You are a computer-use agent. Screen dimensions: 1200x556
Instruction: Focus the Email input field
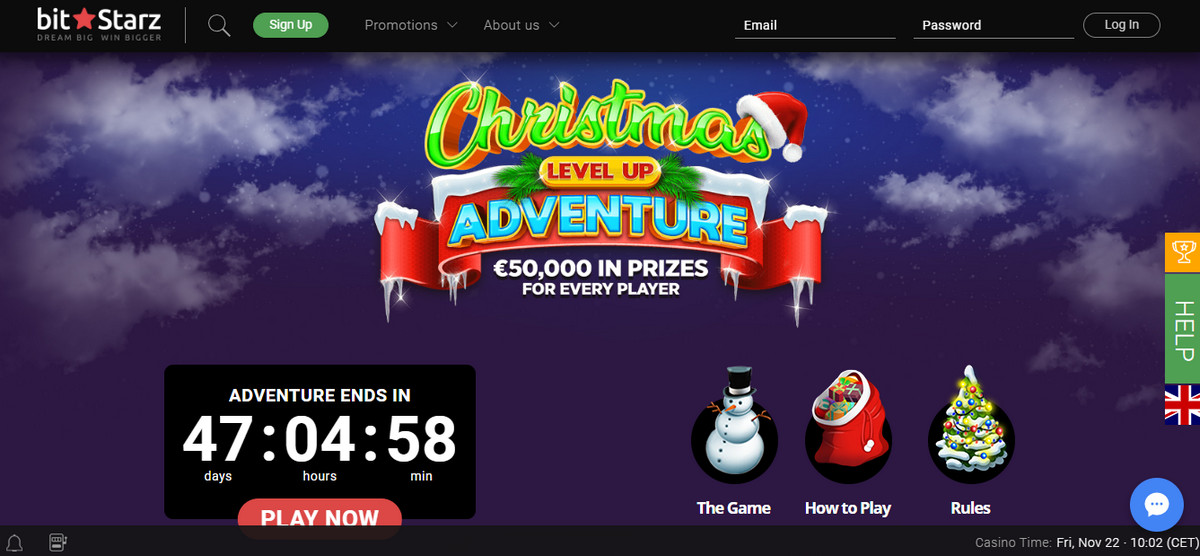click(x=815, y=25)
